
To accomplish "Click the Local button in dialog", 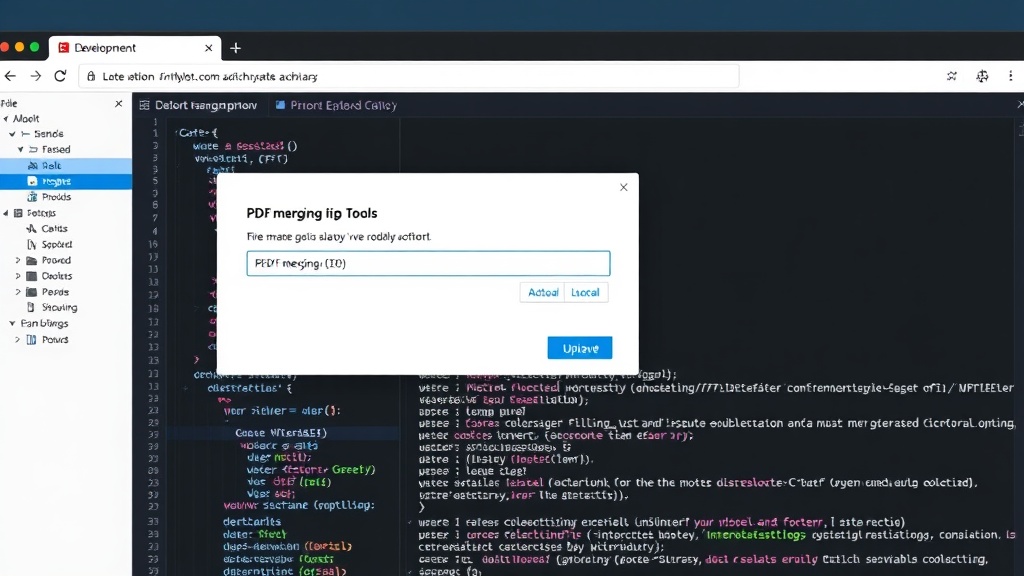I will click(x=585, y=293).
